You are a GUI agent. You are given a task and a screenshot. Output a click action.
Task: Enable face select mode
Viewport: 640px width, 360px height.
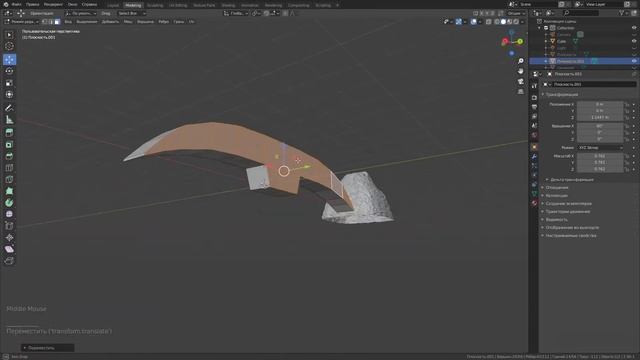click(57, 22)
